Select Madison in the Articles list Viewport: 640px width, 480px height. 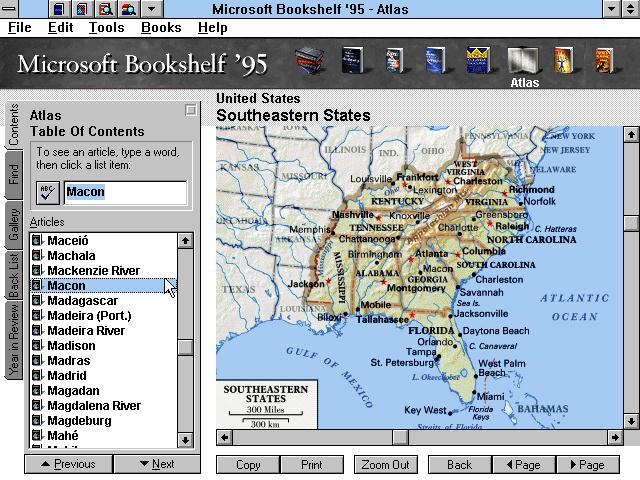(x=104, y=346)
